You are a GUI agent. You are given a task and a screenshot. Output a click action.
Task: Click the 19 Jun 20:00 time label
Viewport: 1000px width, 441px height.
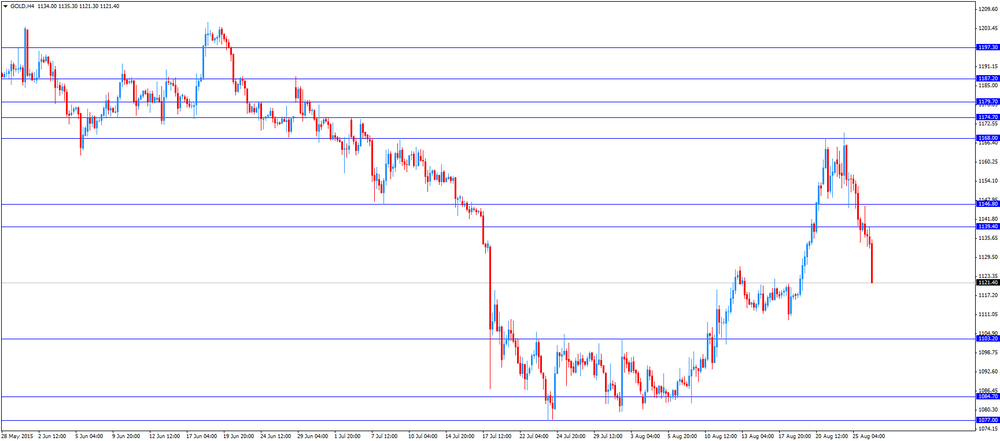click(x=237, y=437)
